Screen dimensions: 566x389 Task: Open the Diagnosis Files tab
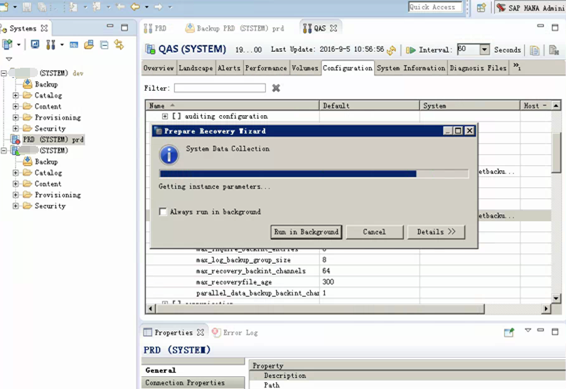pyautogui.click(x=478, y=68)
